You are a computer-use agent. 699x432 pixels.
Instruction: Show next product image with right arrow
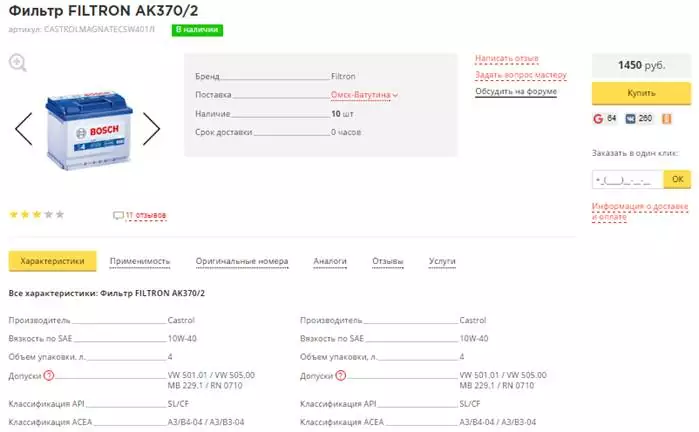[x=152, y=129]
